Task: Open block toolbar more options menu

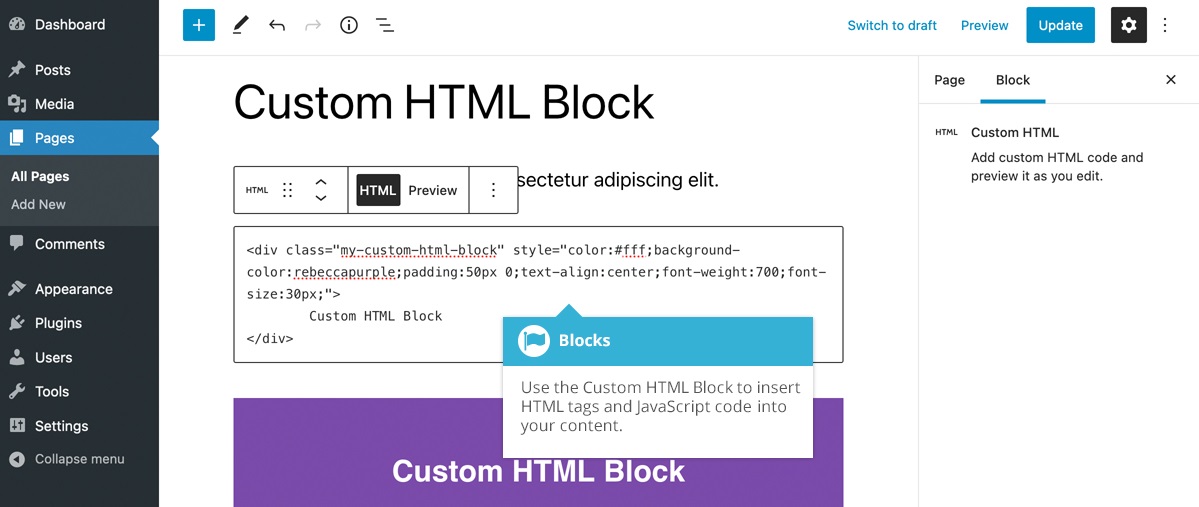Action: pos(493,190)
